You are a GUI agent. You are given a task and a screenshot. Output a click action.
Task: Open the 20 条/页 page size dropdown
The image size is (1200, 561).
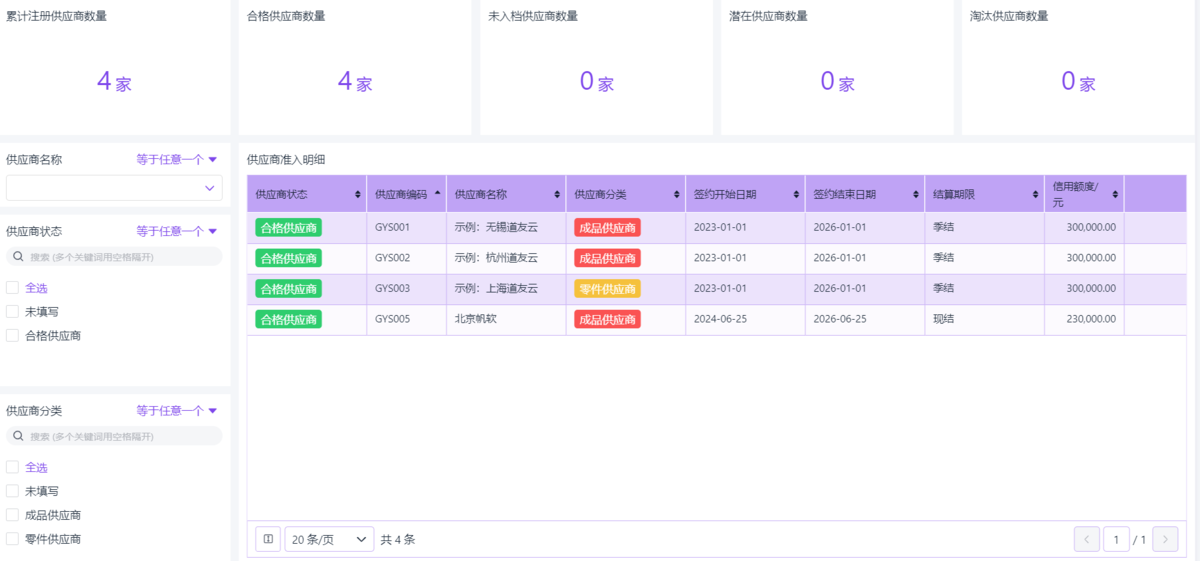[329, 539]
